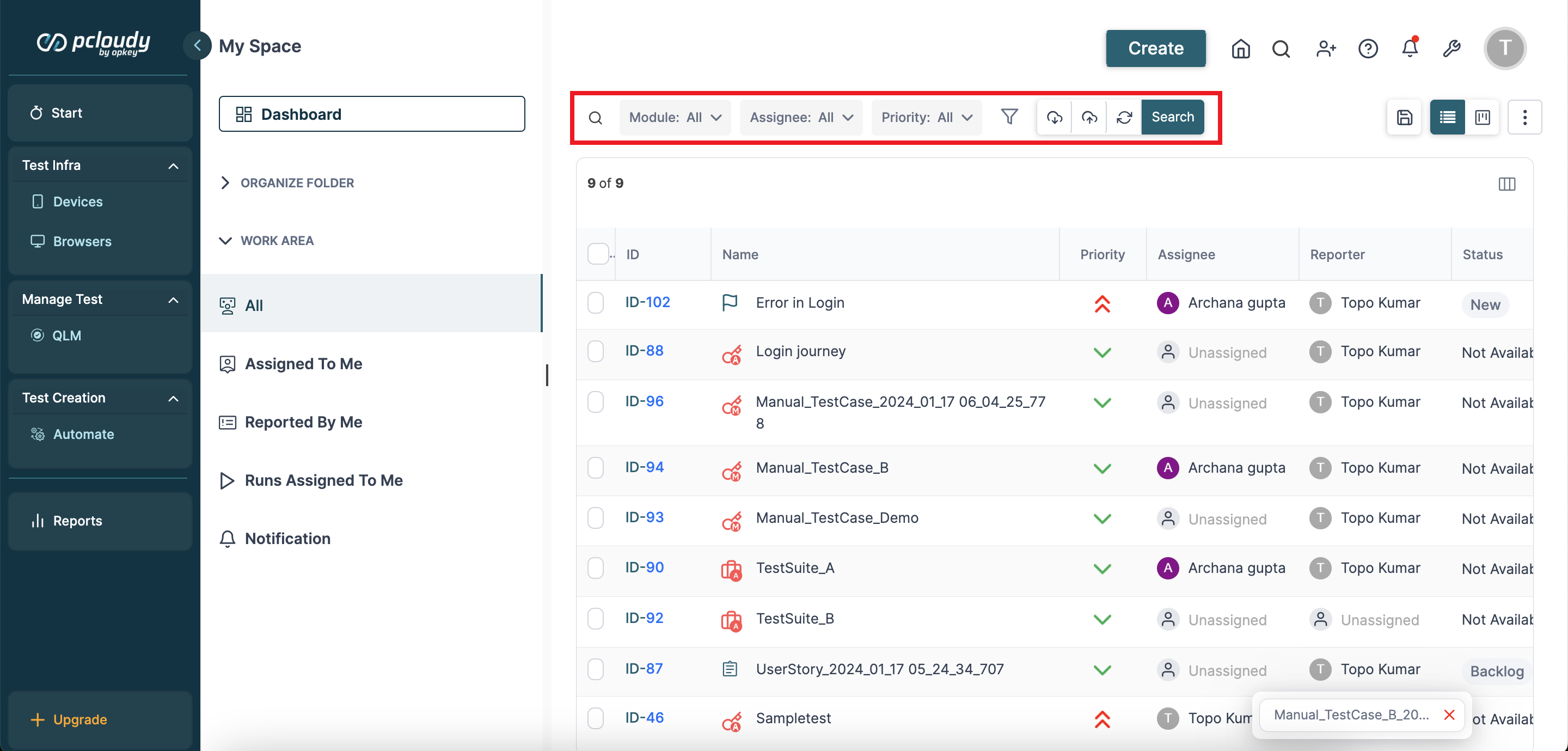Open the Priority: All dropdown
Image resolution: width=1568 pixels, height=751 pixels.
(x=927, y=118)
